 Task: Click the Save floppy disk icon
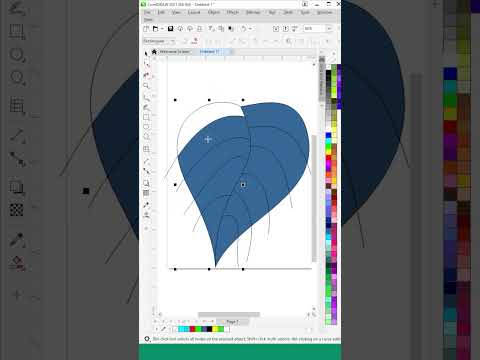(x=170, y=29)
